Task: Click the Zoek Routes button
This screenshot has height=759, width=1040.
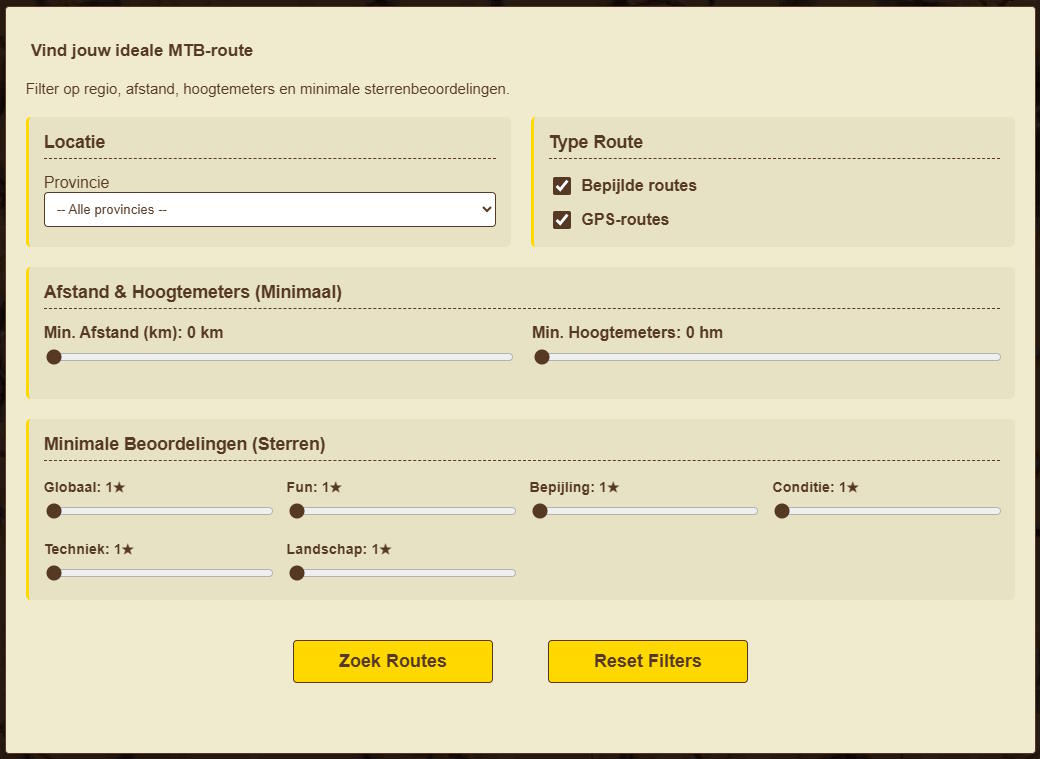Action: [393, 661]
